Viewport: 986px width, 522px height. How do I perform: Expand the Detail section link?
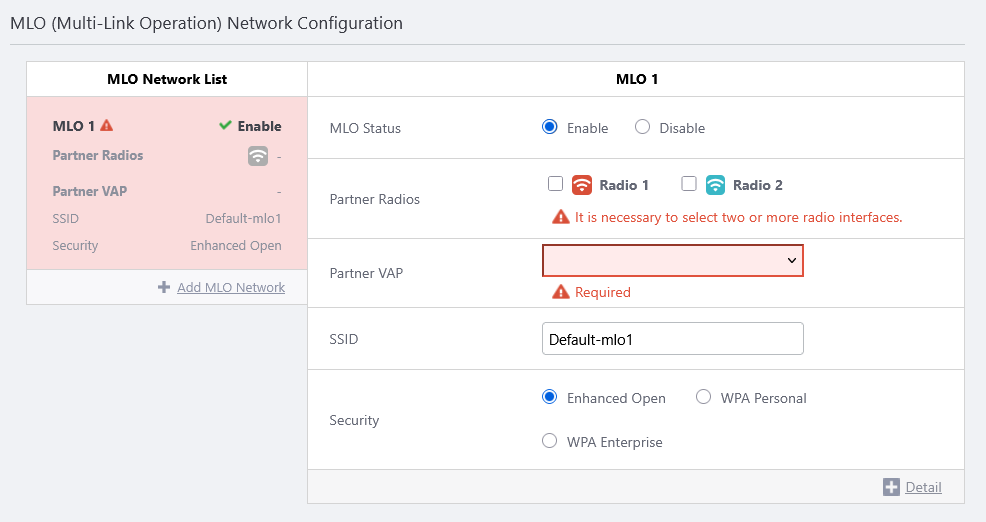[x=923, y=487]
